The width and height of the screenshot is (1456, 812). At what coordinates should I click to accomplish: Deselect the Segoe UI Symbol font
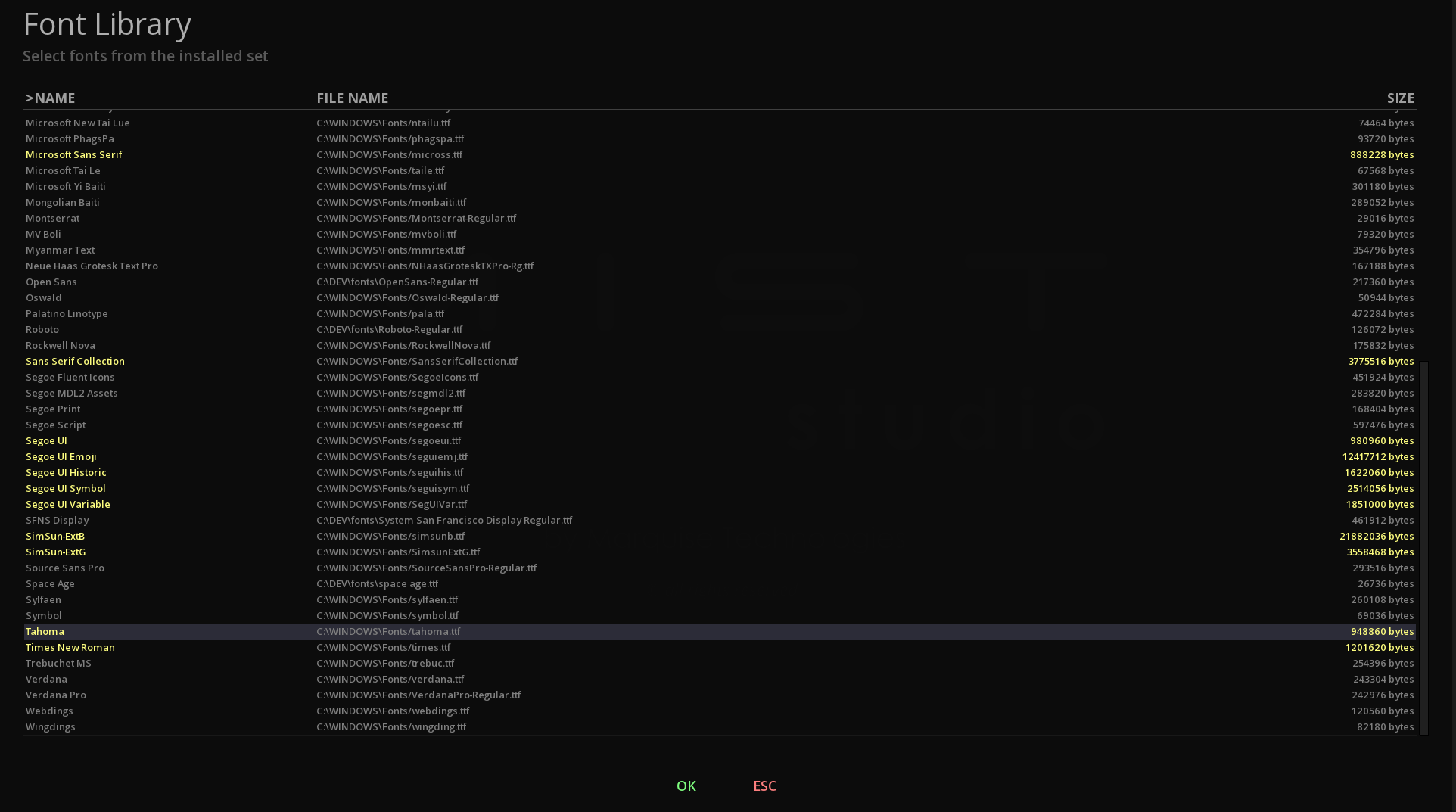click(x=720, y=488)
